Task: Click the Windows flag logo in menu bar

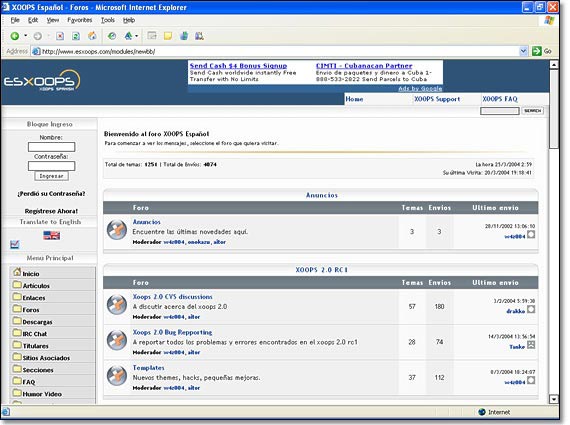Action: [x=549, y=20]
